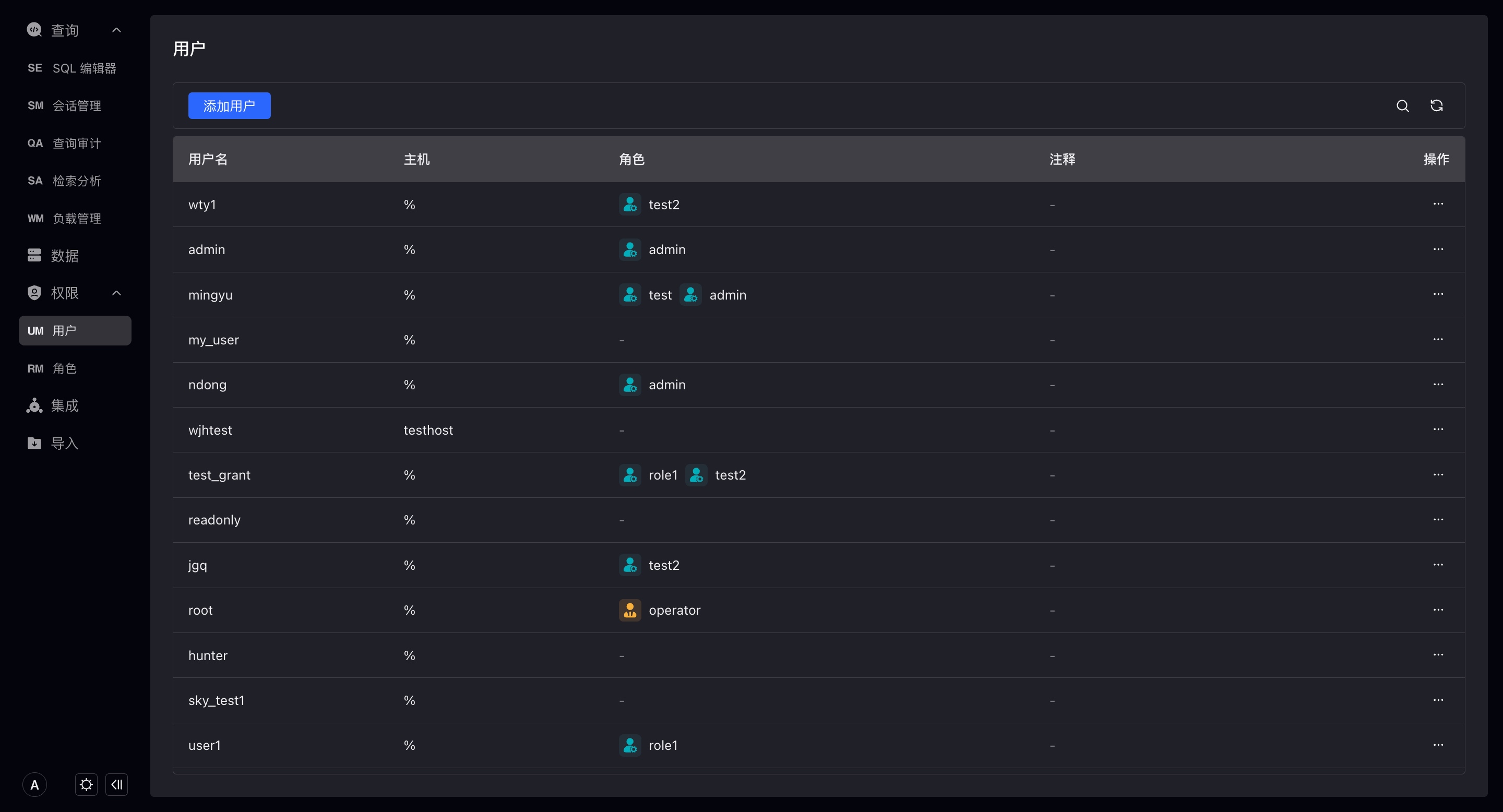Viewport: 1503px width, 812px height.
Task: Open 检索分析 in the sidebar
Action: [75, 181]
